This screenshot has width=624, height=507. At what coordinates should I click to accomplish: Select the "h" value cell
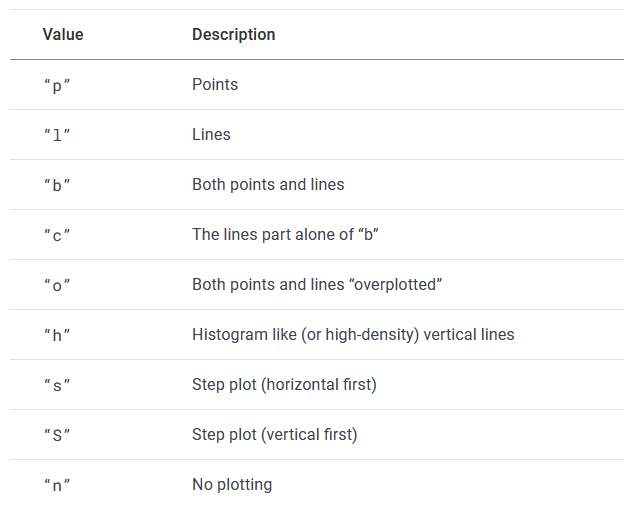58,335
